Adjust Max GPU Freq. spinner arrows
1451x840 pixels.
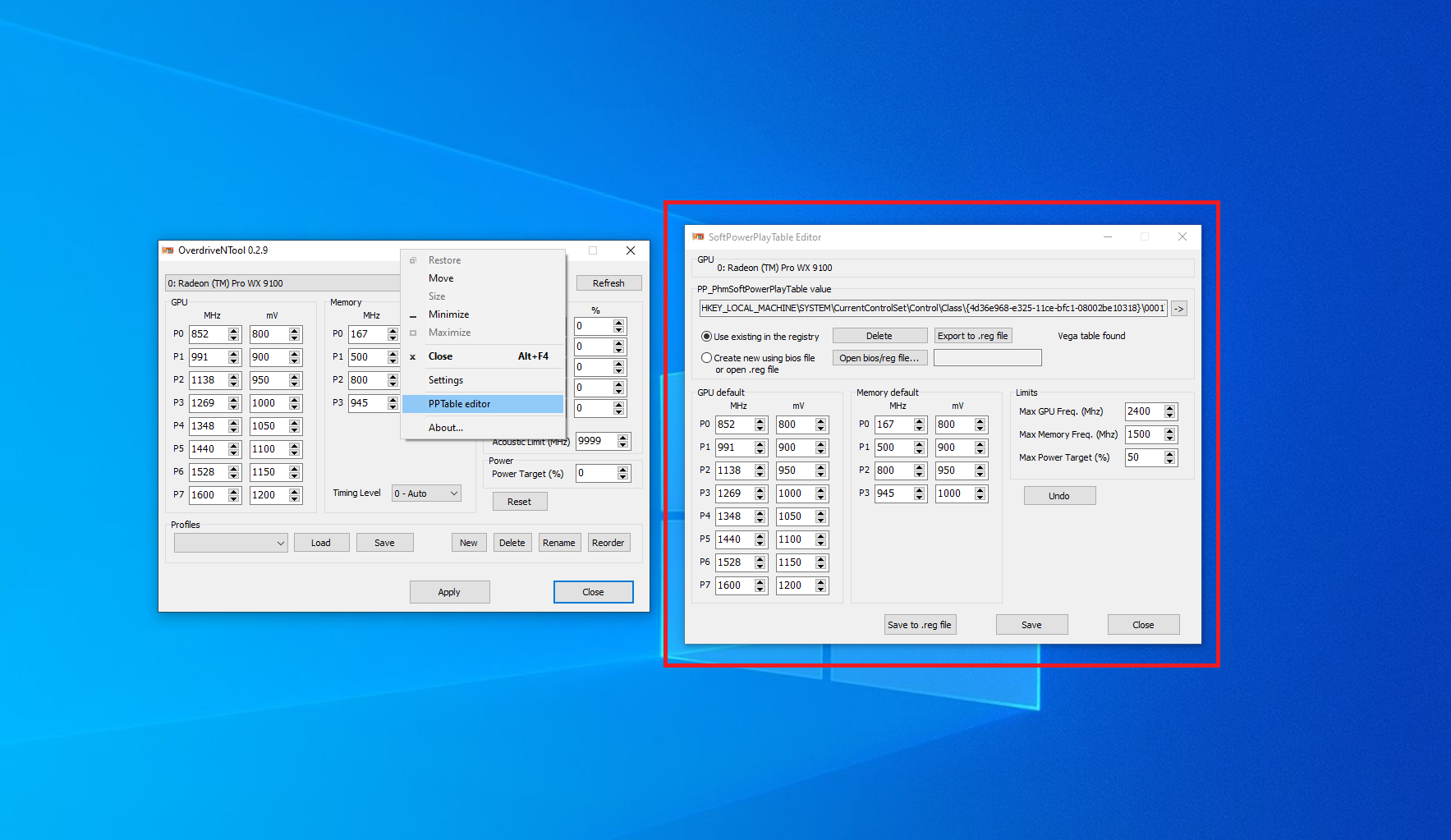click(1170, 411)
